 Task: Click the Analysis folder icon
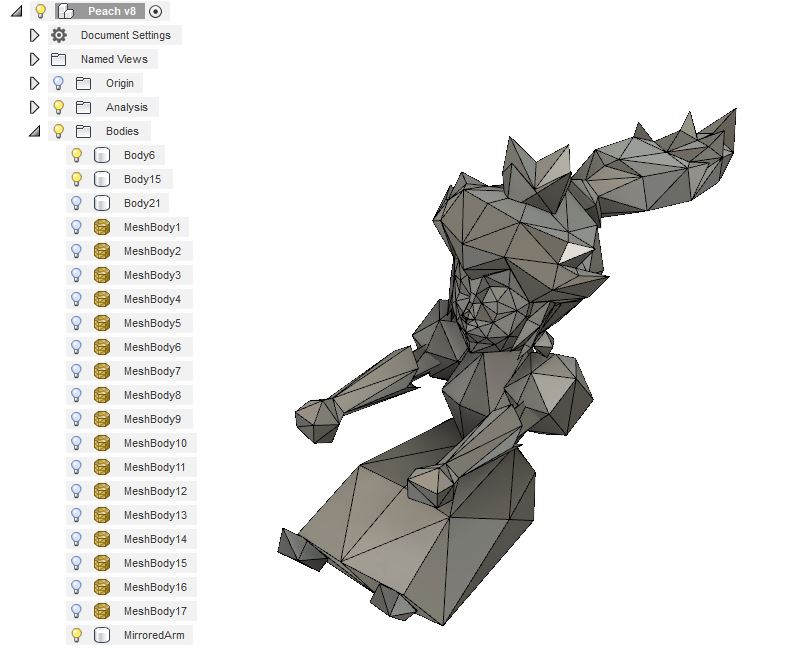click(84, 107)
